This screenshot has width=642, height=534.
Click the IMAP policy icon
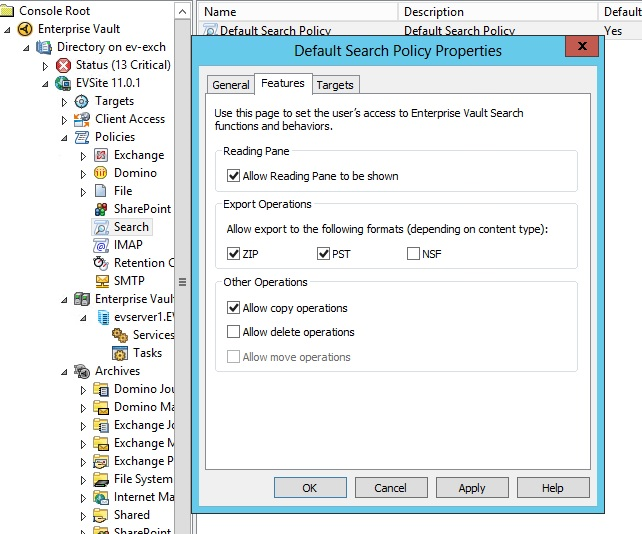tap(101, 245)
